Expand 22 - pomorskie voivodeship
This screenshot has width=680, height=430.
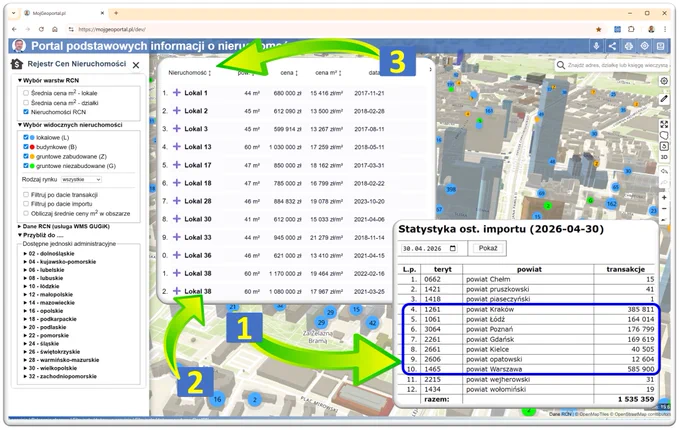(45, 336)
